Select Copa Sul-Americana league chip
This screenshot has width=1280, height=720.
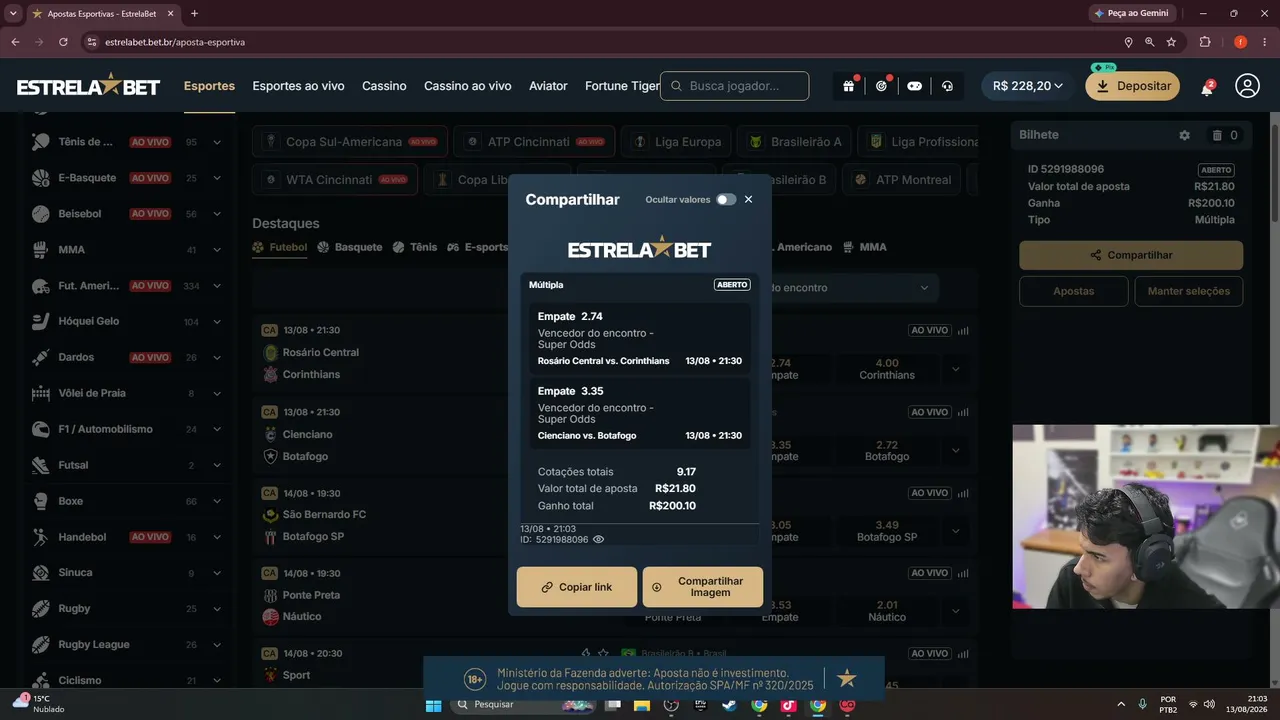pyautogui.click(x=349, y=142)
